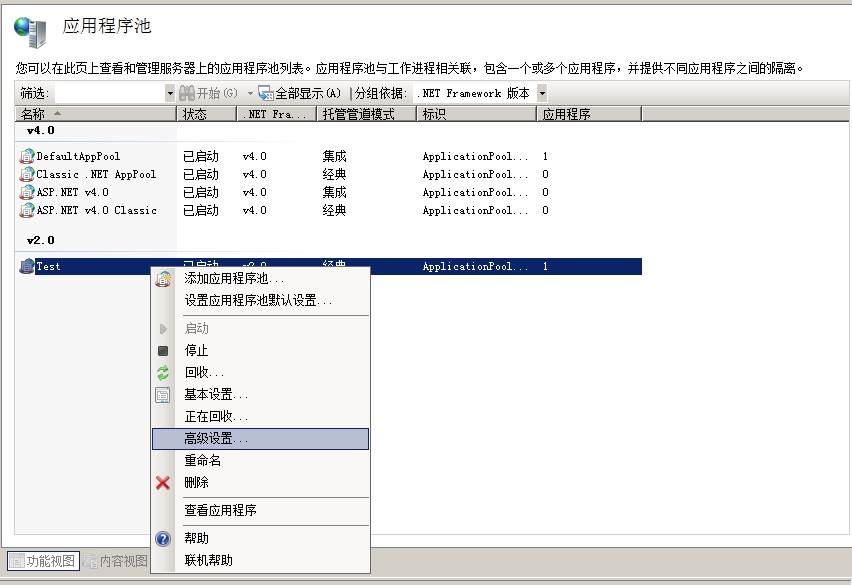Click the Features View tab icon
Image resolution: width=852 pixels, height=585 pixels.
pyautogui.click(x=17, y=561)
